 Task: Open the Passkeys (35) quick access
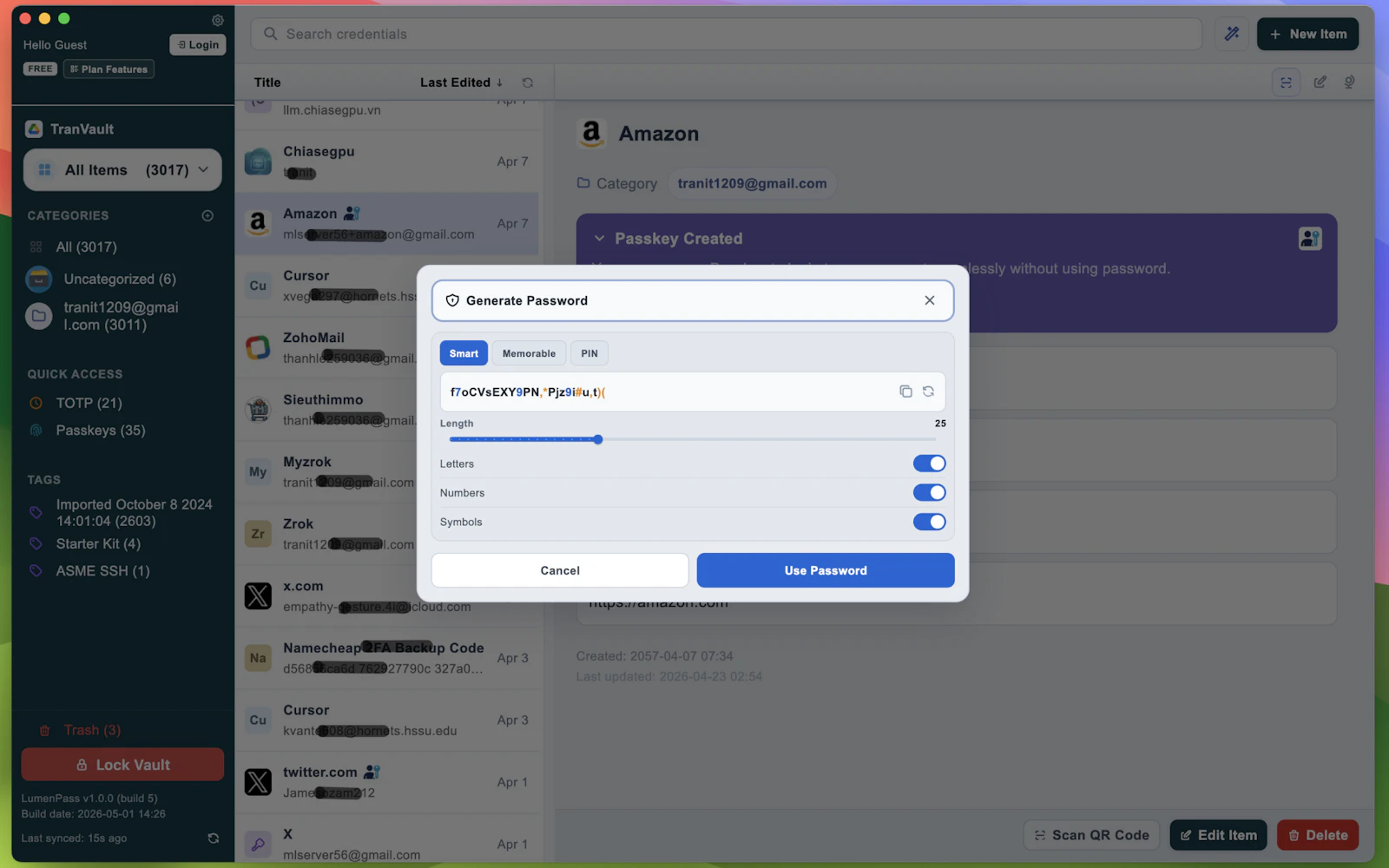(x=100, y=431)
